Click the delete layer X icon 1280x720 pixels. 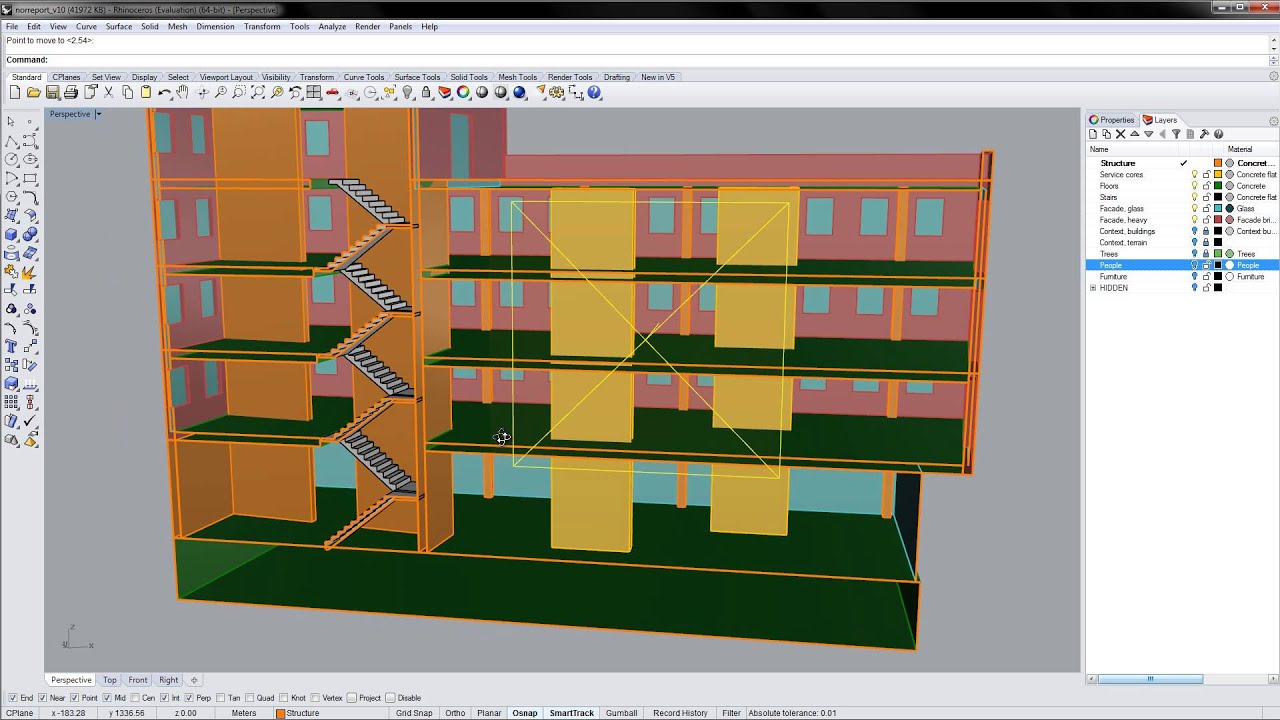click(x=1120, y=134)
